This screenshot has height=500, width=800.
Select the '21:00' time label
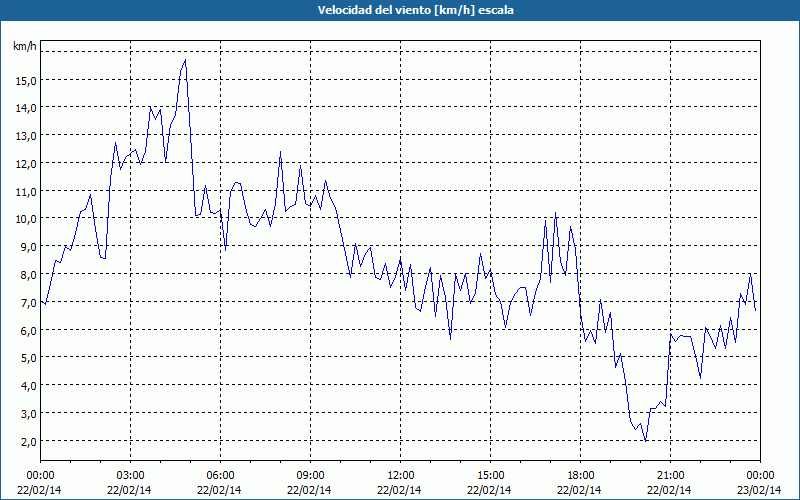(670, 476)
